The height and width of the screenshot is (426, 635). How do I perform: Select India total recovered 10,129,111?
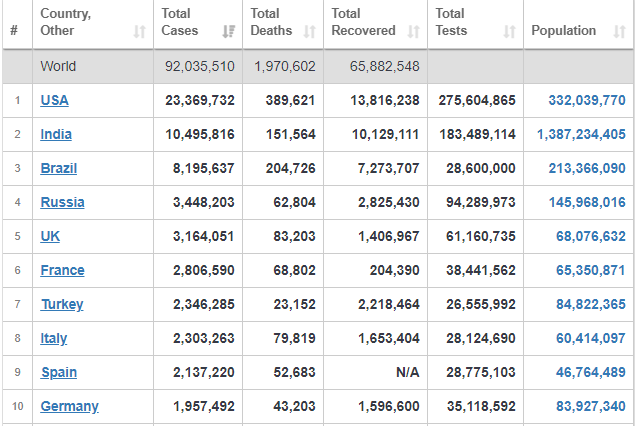pos(385,134)
